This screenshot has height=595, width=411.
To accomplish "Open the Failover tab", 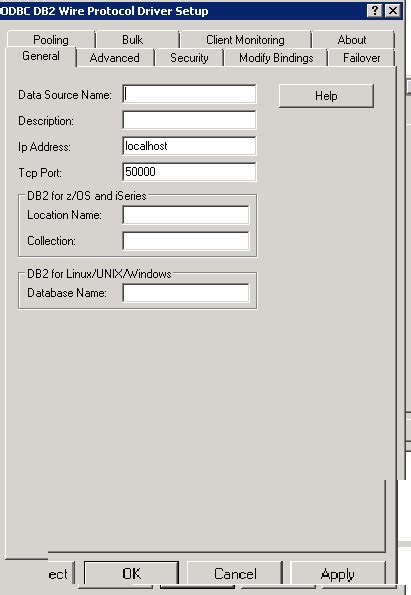I will [361, 58].
